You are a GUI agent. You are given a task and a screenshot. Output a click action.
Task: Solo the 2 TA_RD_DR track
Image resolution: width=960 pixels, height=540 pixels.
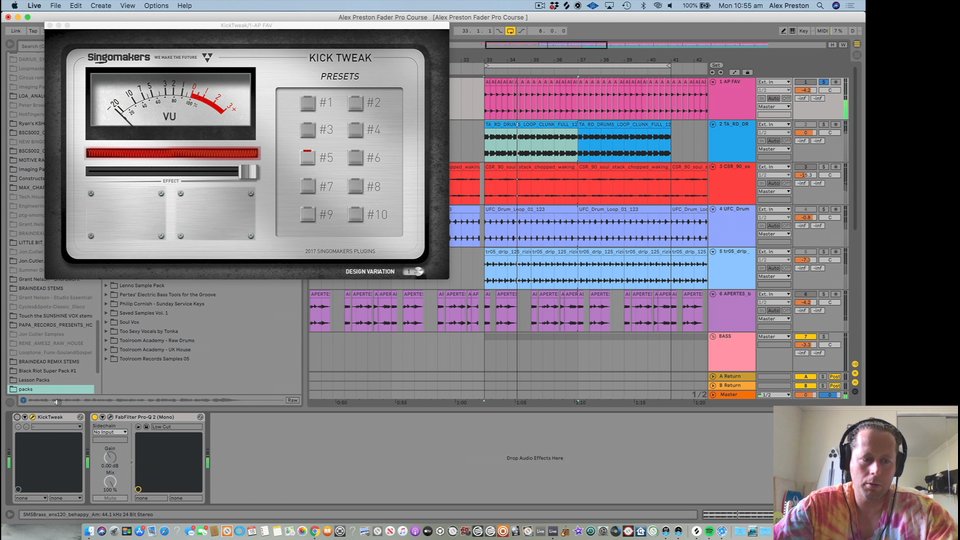coord(824,124)
